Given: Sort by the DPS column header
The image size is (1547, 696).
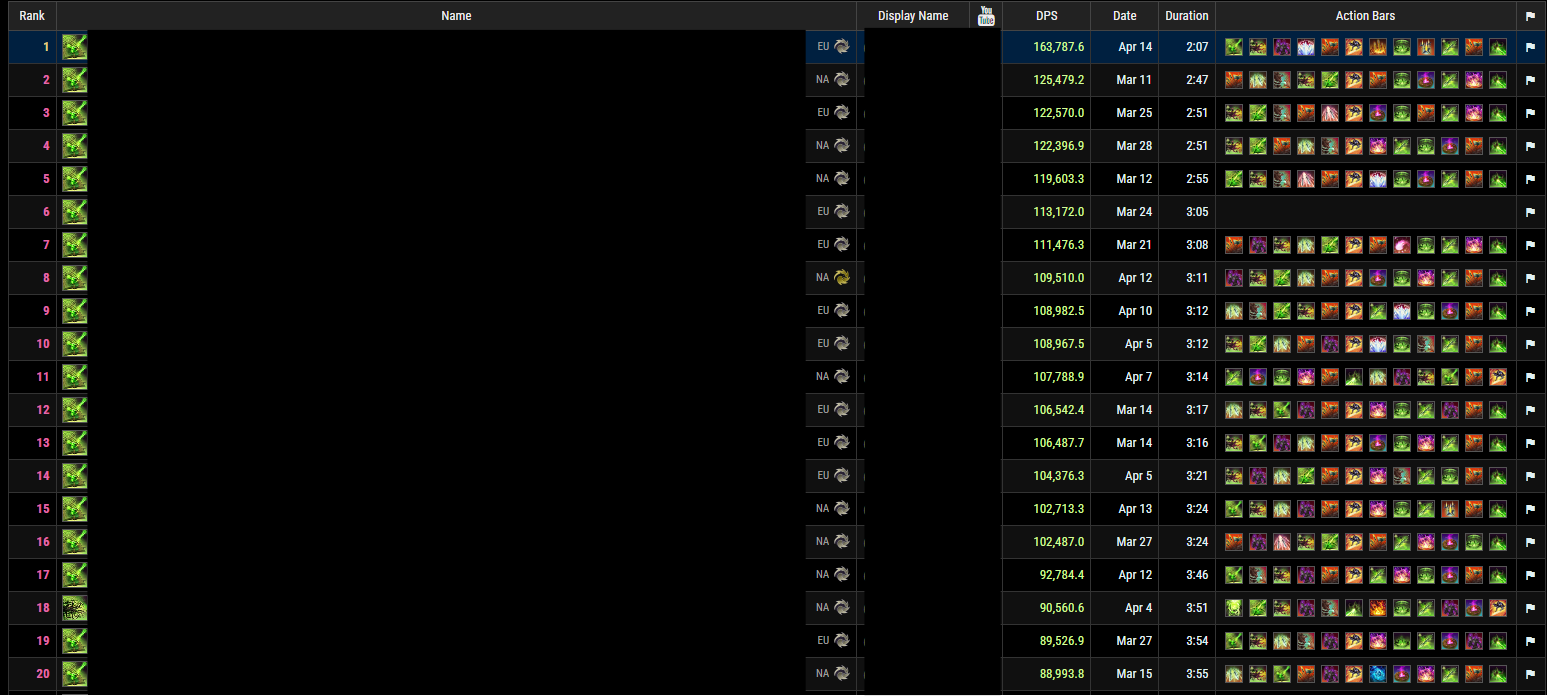Looking at the screenshot, I should [1046, 16].
